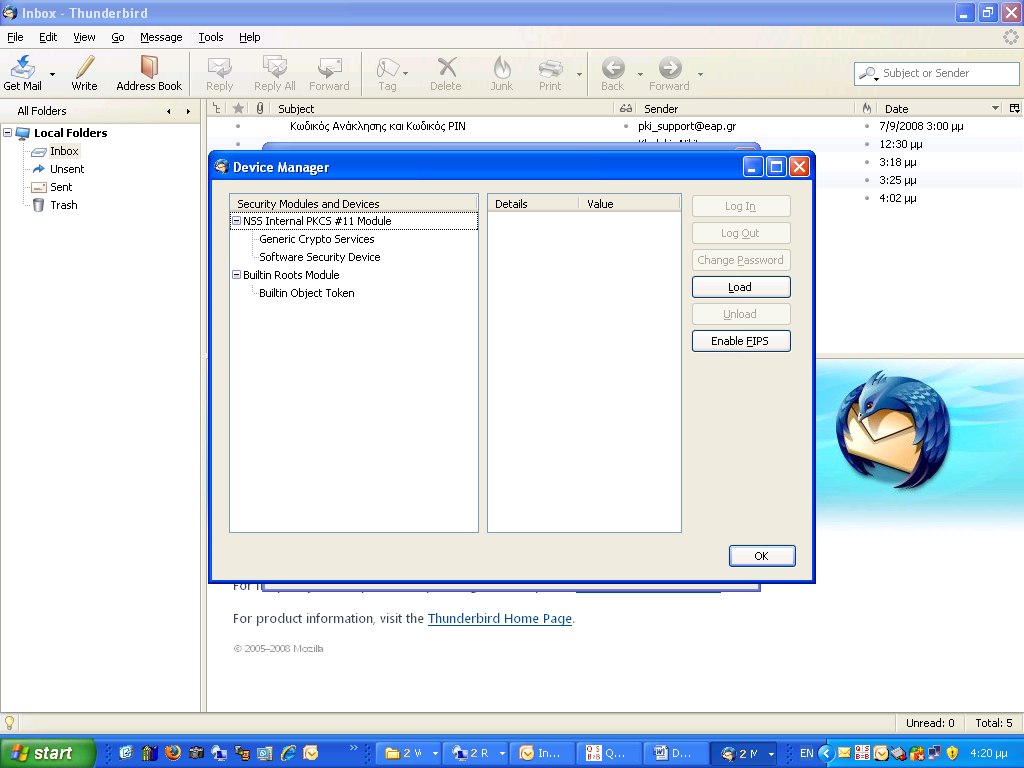
Task: Toggle junk status of the 4:02 μμ message
Action: pos(867,198)
